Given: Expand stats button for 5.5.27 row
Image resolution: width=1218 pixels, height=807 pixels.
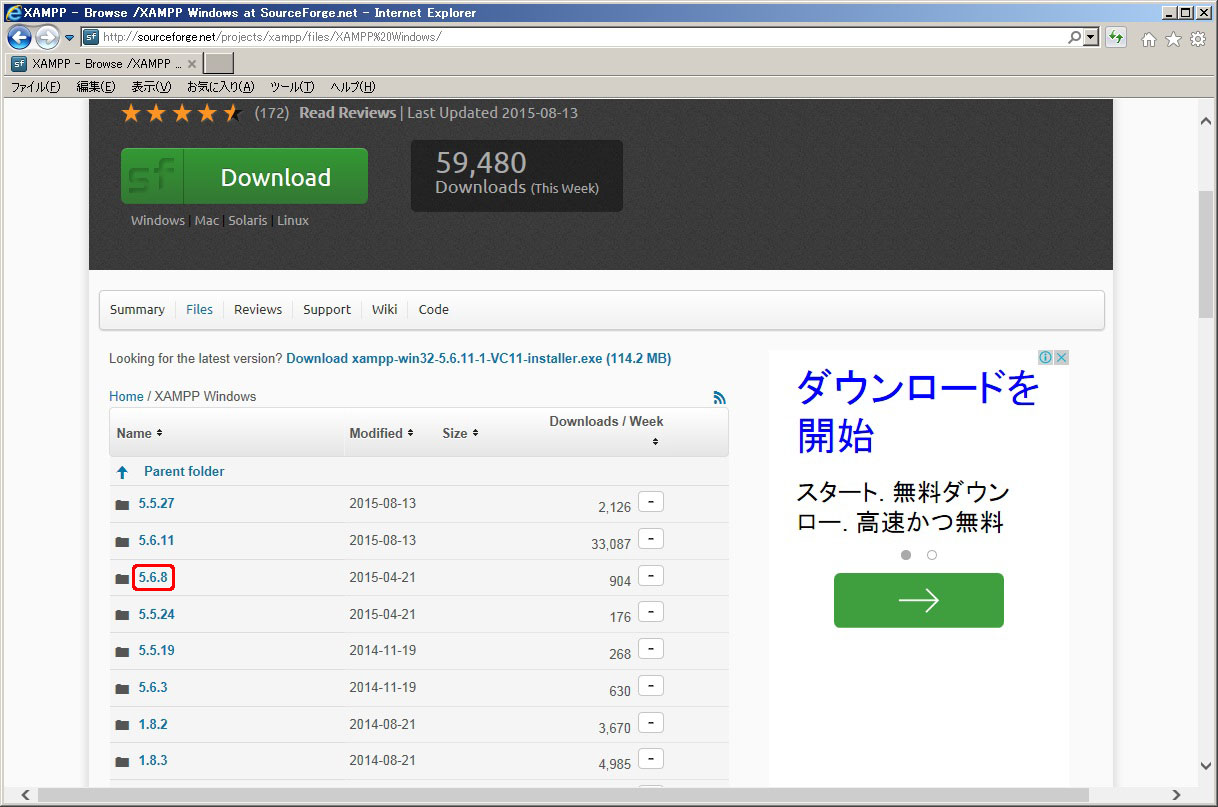Looking at the screenshot, I should coord(650,502).
